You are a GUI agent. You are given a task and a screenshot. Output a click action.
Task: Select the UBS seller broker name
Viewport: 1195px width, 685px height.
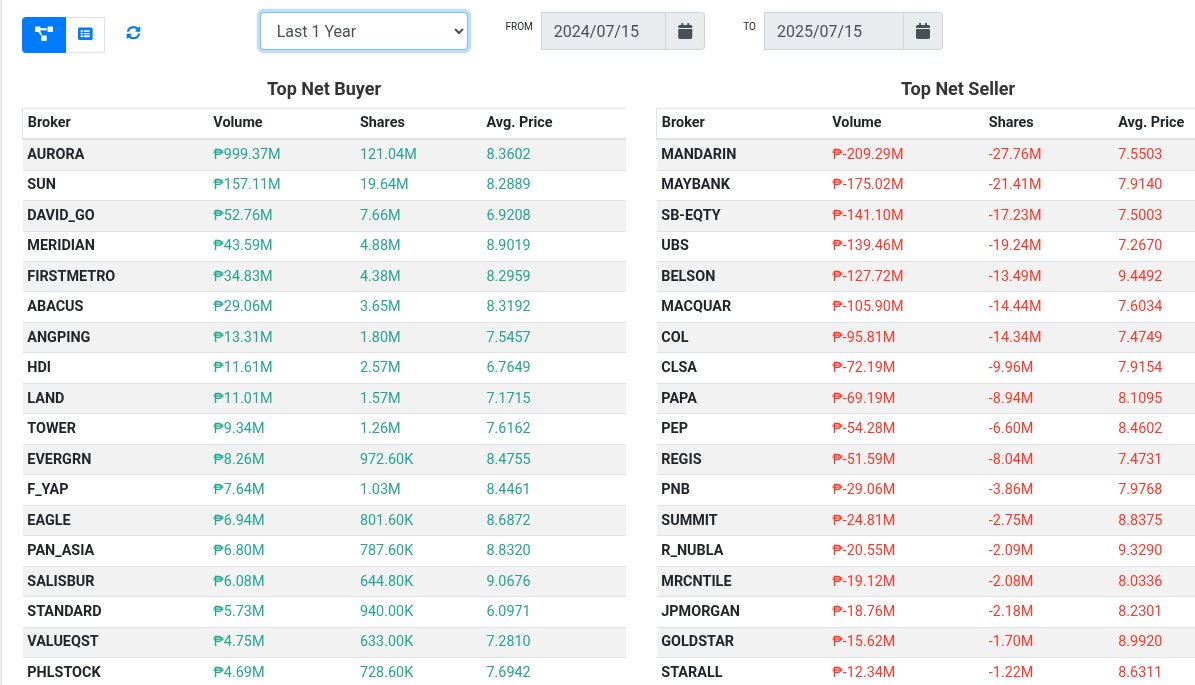675,245
